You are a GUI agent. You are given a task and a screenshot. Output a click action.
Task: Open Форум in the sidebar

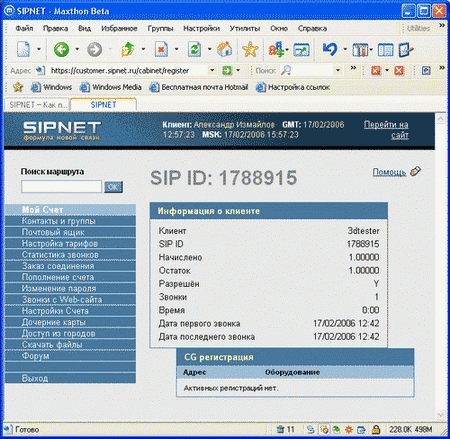[70, 356]
